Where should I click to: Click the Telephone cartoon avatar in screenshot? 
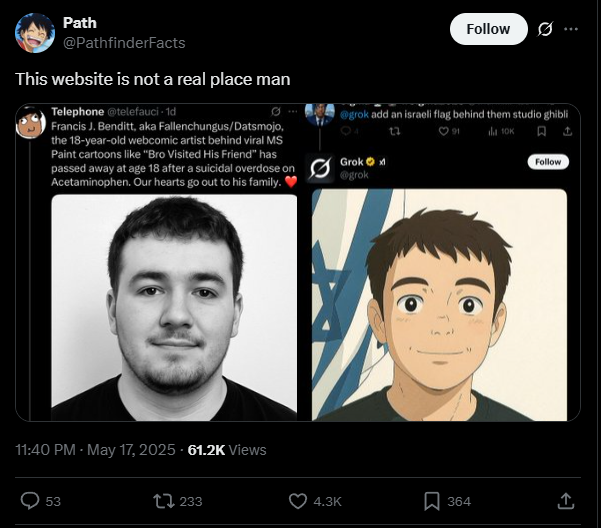point(32,123)
